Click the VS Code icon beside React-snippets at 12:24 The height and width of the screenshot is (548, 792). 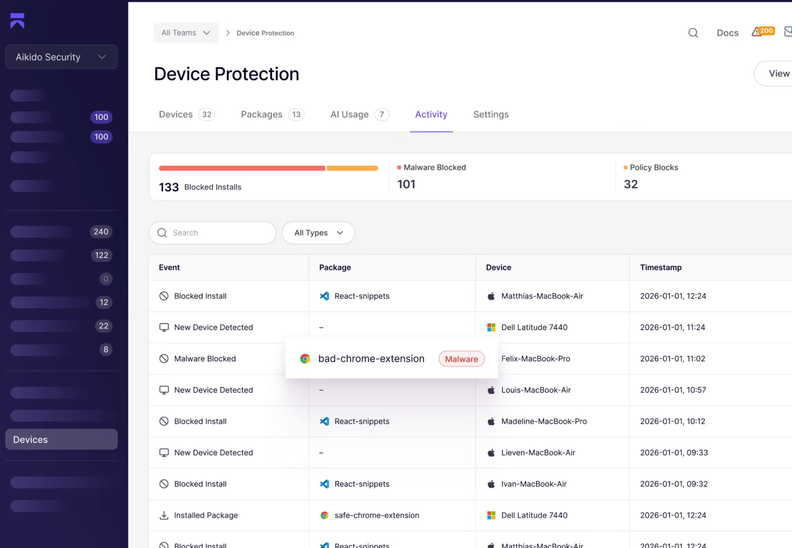click(324, 296)
